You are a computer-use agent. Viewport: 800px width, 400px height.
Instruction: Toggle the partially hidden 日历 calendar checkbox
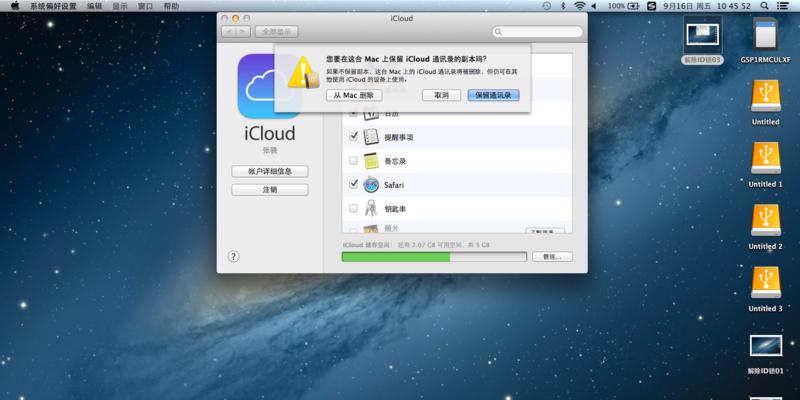click(353, 113)
